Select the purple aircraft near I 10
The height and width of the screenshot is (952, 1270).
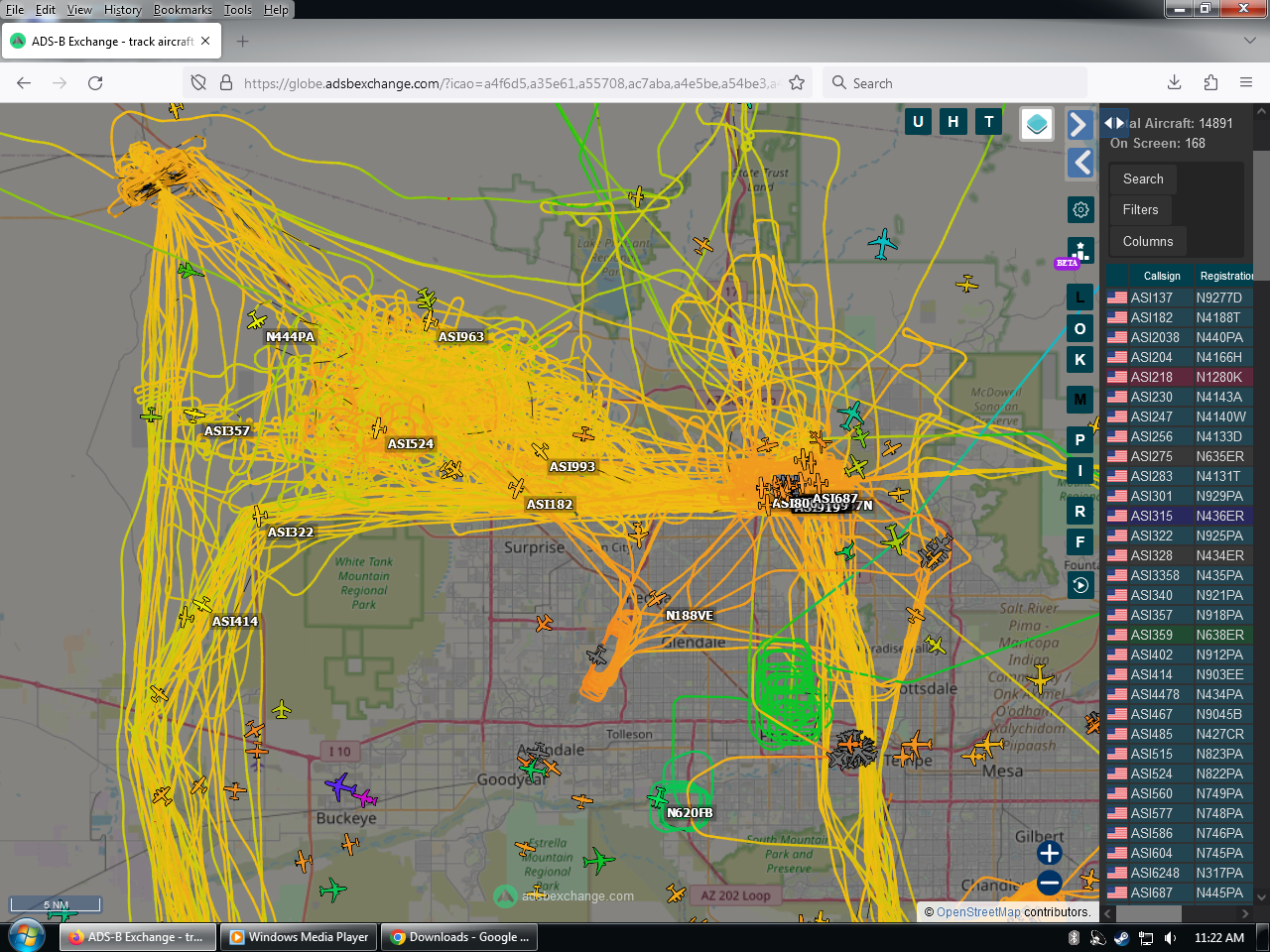340,786
